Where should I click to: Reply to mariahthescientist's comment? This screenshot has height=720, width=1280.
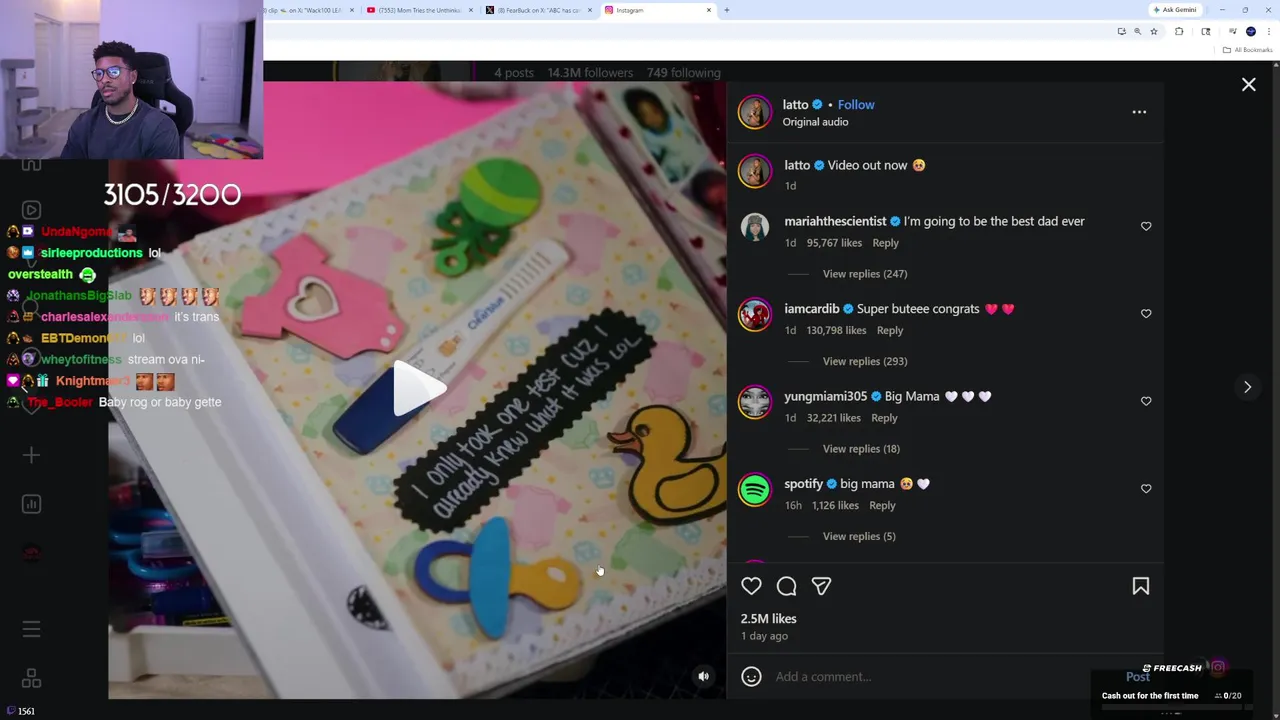click(x=885, y=243)
